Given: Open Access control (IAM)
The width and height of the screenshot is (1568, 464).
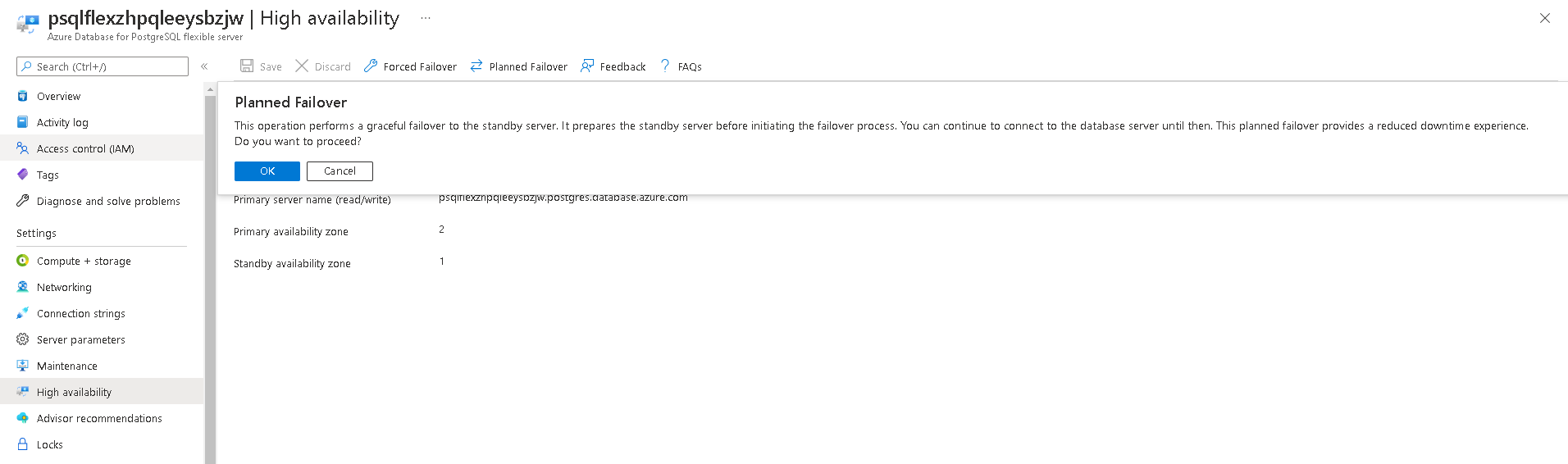Looking at the screenshot, I should click(x=102, y=148).
